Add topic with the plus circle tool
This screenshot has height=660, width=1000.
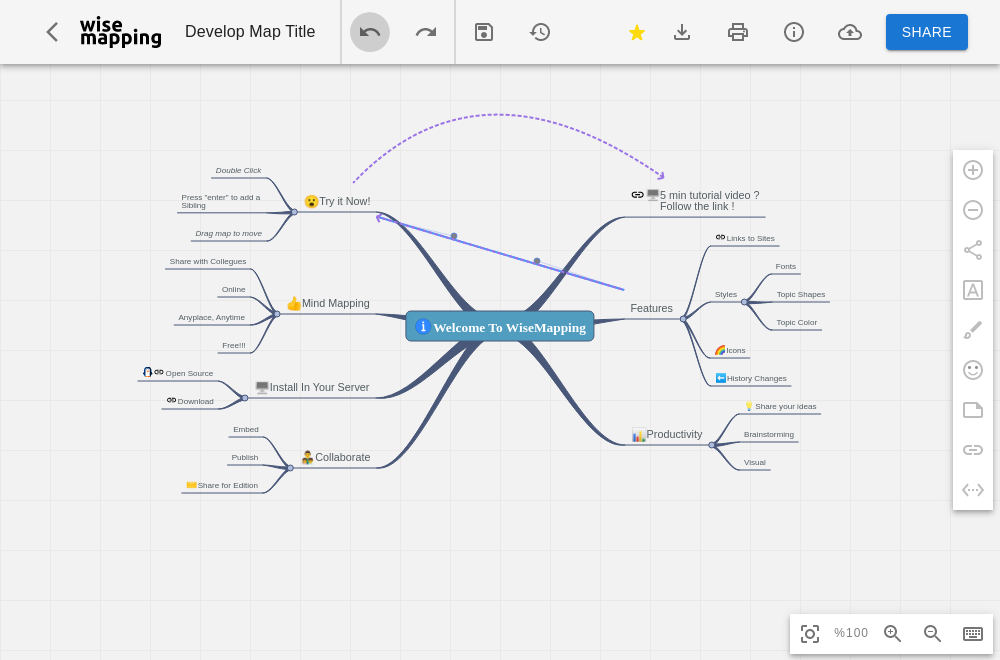(973, 170)
